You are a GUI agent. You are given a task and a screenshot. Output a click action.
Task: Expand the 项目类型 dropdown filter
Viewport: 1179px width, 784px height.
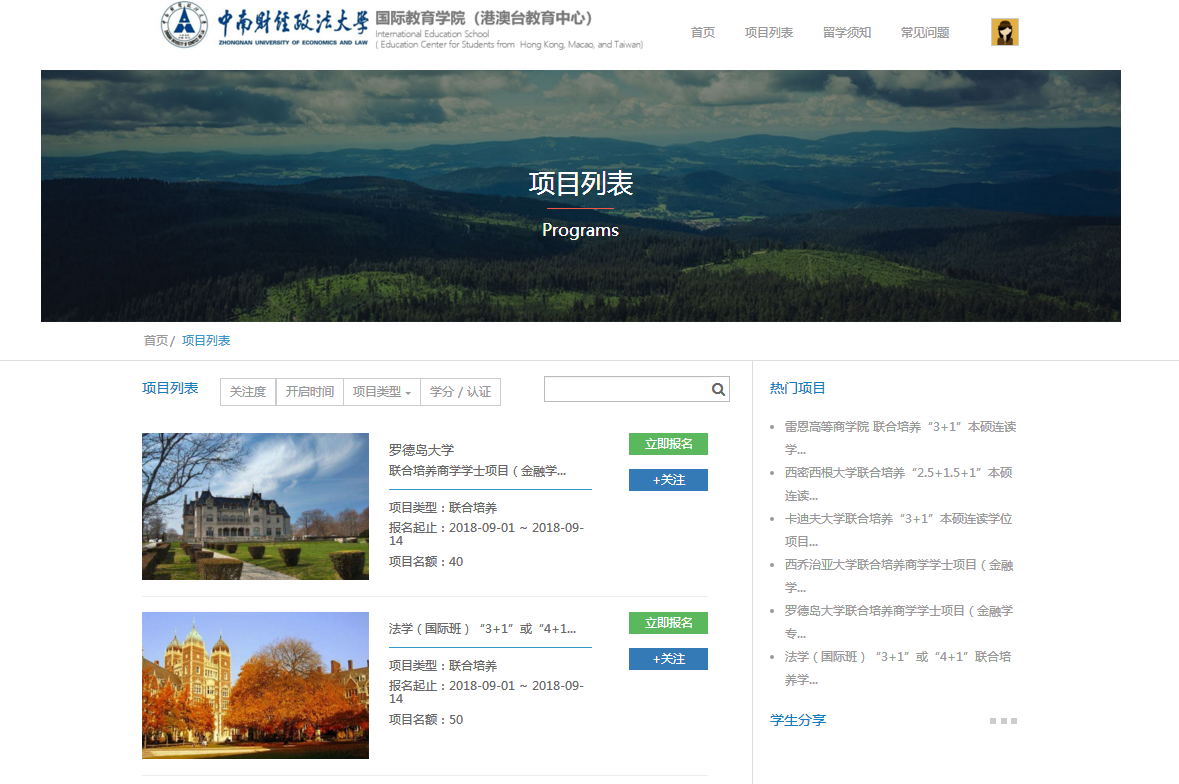coord(382,392)
